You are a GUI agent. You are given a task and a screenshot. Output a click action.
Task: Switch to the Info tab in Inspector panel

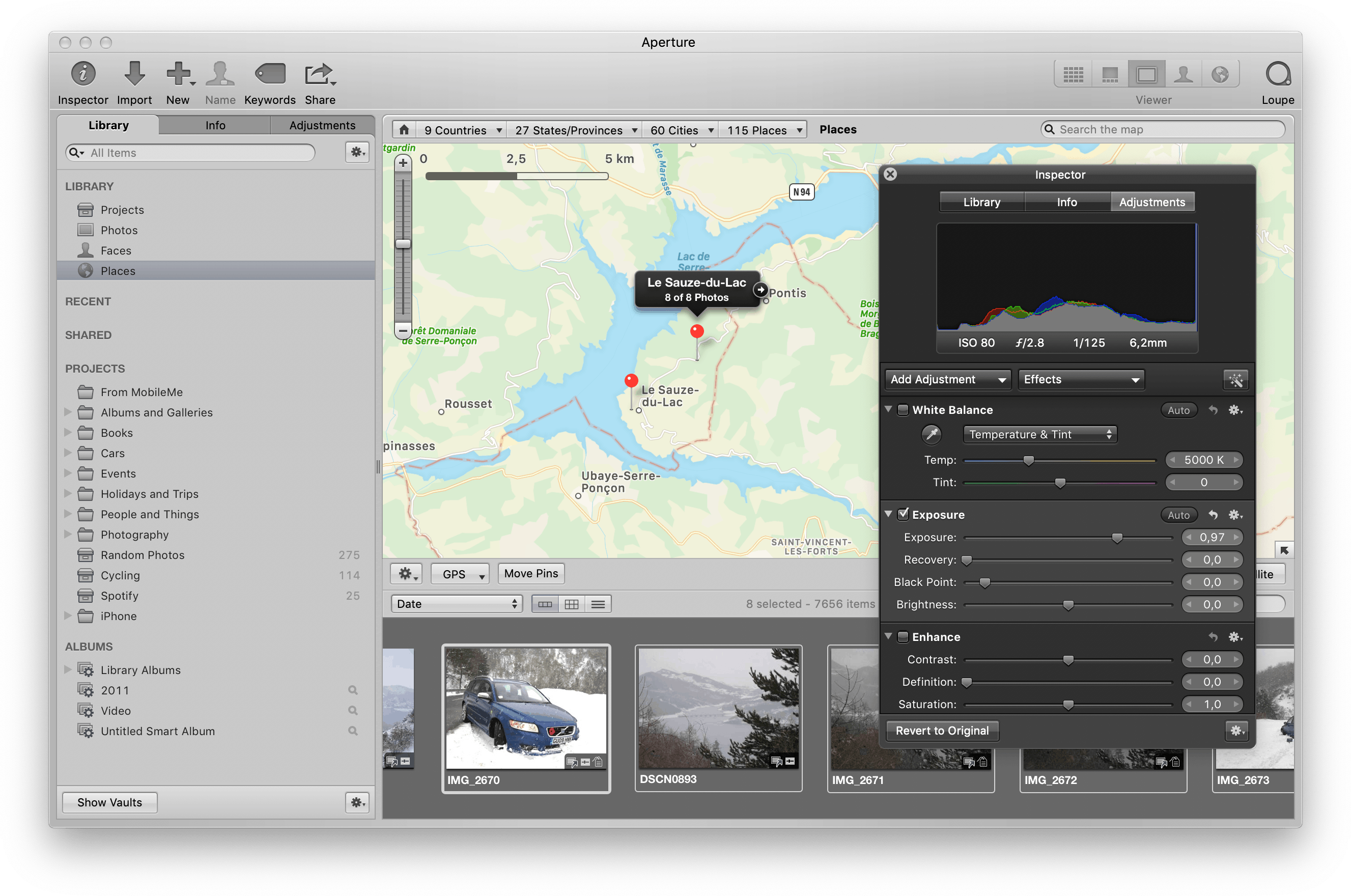[x=1066, y=202]
